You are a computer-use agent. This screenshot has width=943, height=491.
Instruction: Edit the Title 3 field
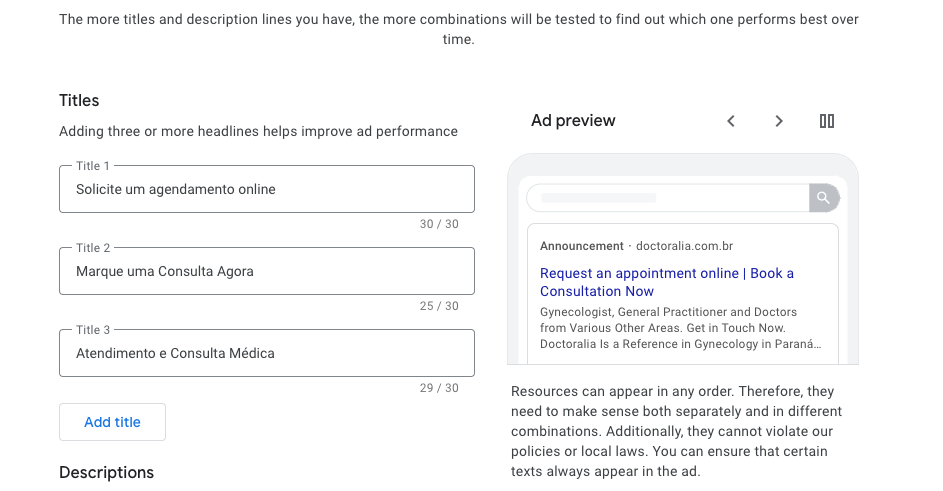click(267, 353)
